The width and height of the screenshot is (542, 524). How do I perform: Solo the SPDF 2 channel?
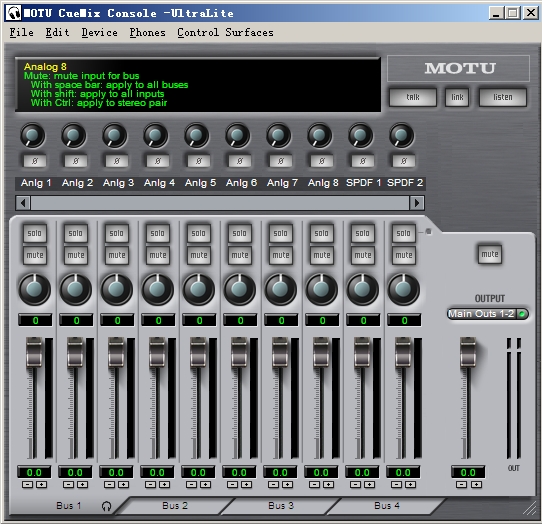click(x=403, y=233)
